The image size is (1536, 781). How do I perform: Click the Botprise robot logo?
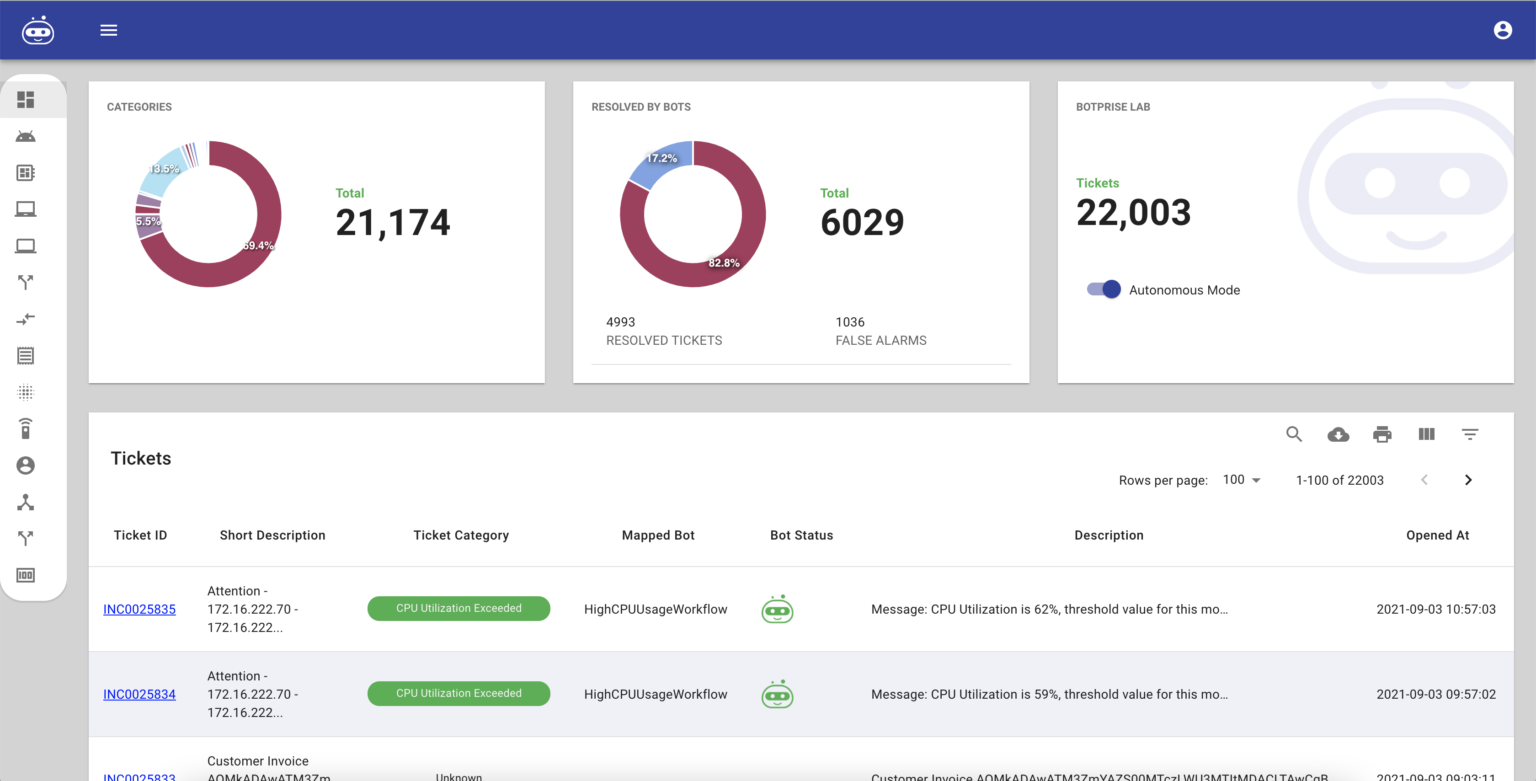[x=38, y=30]
